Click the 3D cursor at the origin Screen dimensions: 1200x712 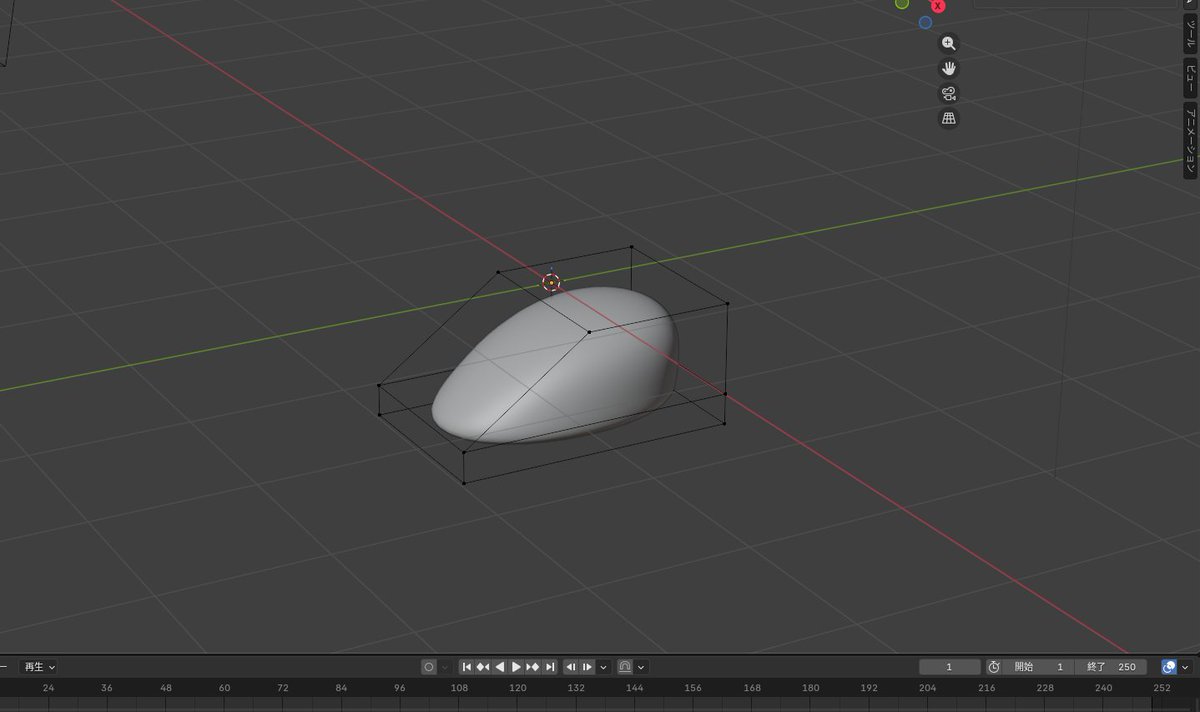551,282
